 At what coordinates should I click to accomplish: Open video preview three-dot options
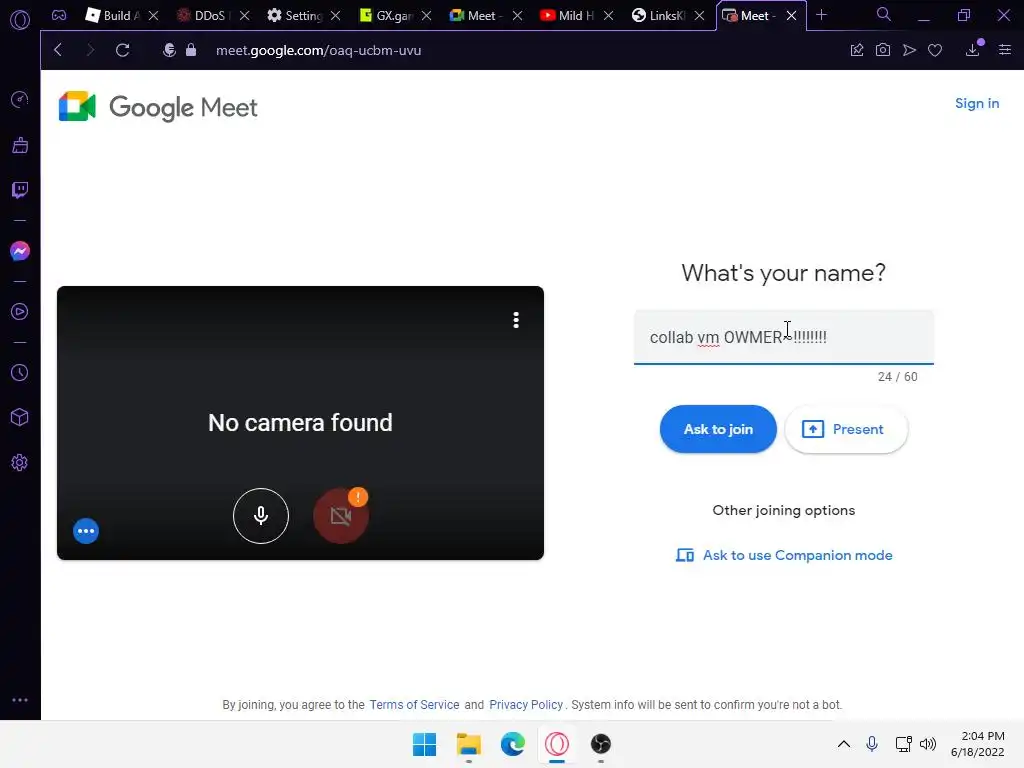(x=516, y=320)
